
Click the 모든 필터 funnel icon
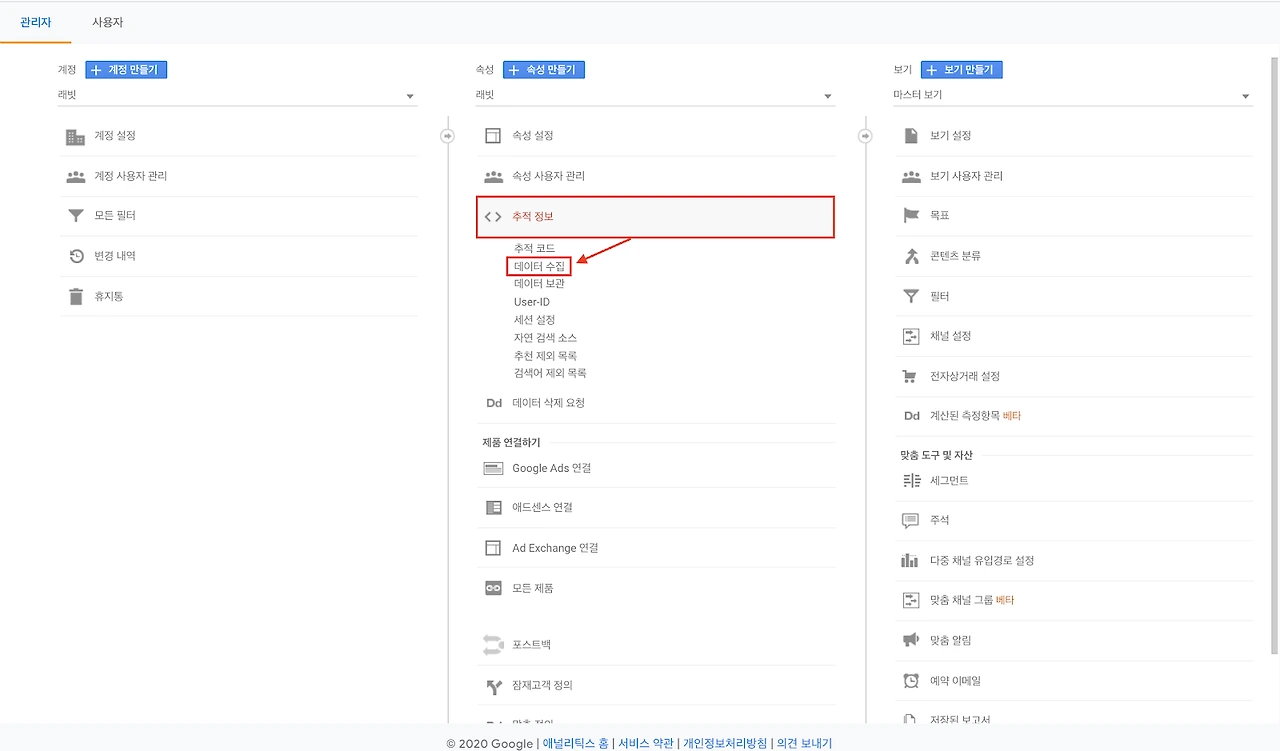(x=75, y=216)
